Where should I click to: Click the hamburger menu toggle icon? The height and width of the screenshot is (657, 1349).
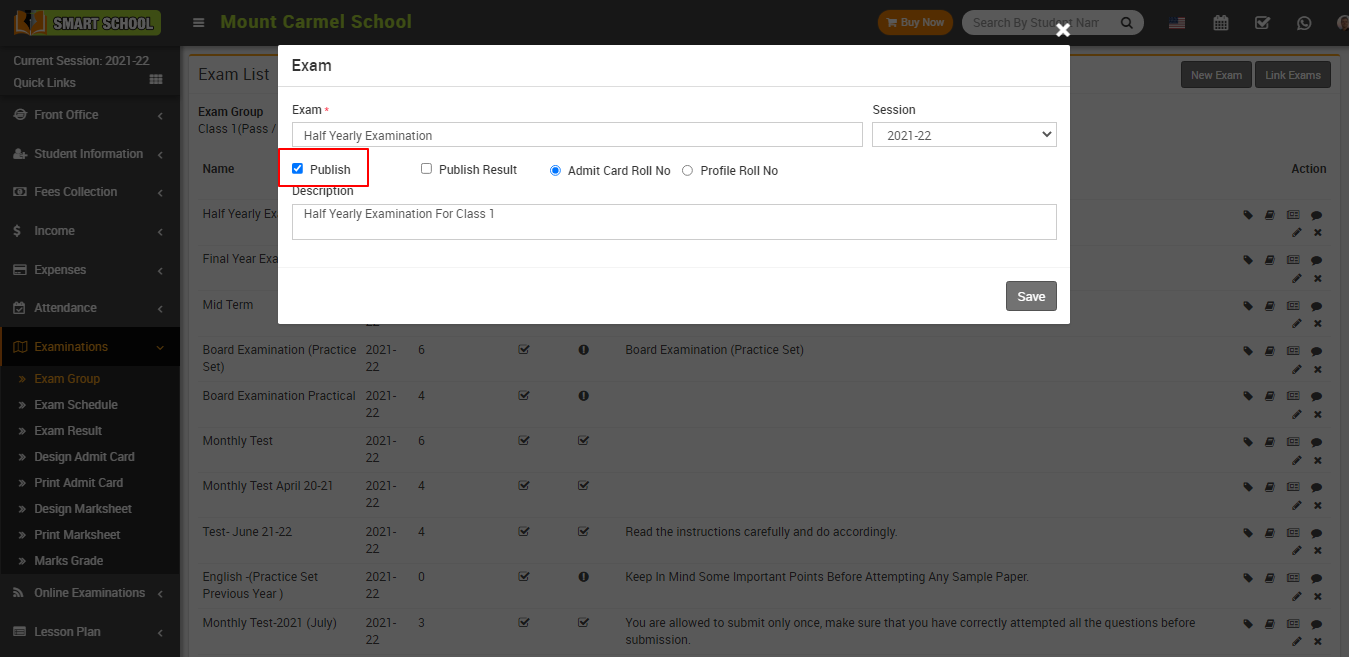click(199, 22)
